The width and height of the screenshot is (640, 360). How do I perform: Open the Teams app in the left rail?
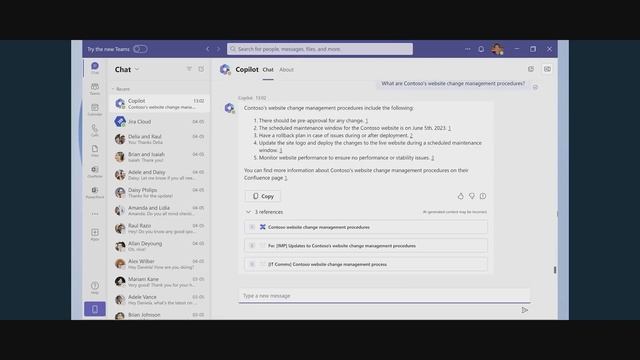(95, 89)
